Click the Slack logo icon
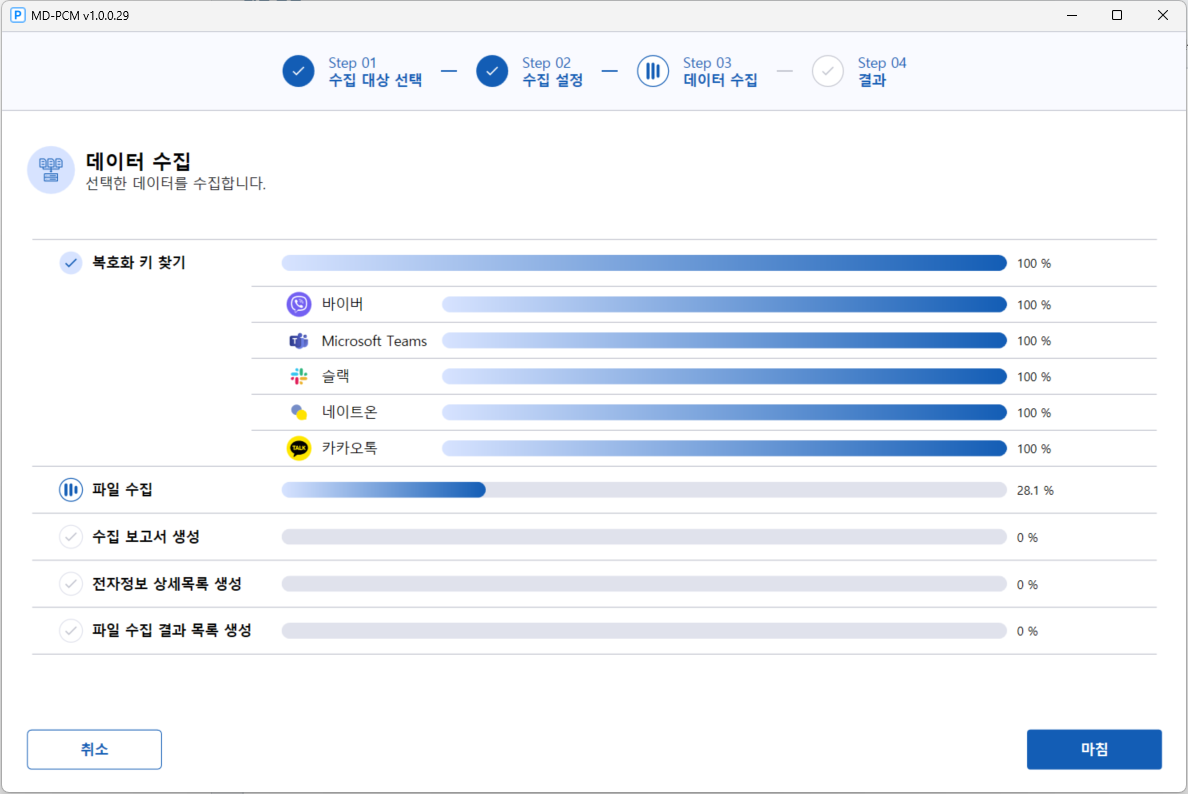 299,377
